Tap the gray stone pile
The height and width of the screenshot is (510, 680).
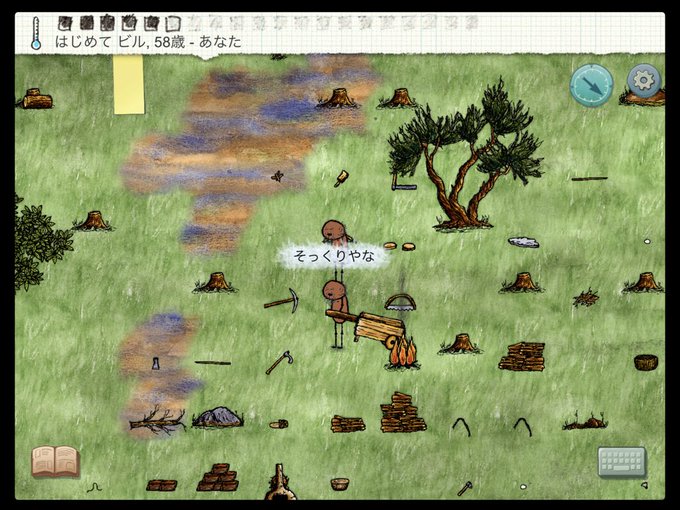point(217,418)
